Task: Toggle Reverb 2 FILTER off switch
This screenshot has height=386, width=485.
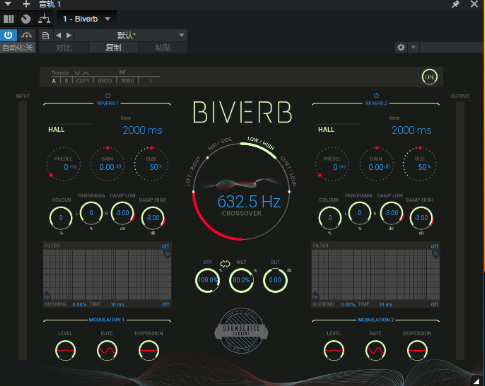Action: [x=434, y=246]
